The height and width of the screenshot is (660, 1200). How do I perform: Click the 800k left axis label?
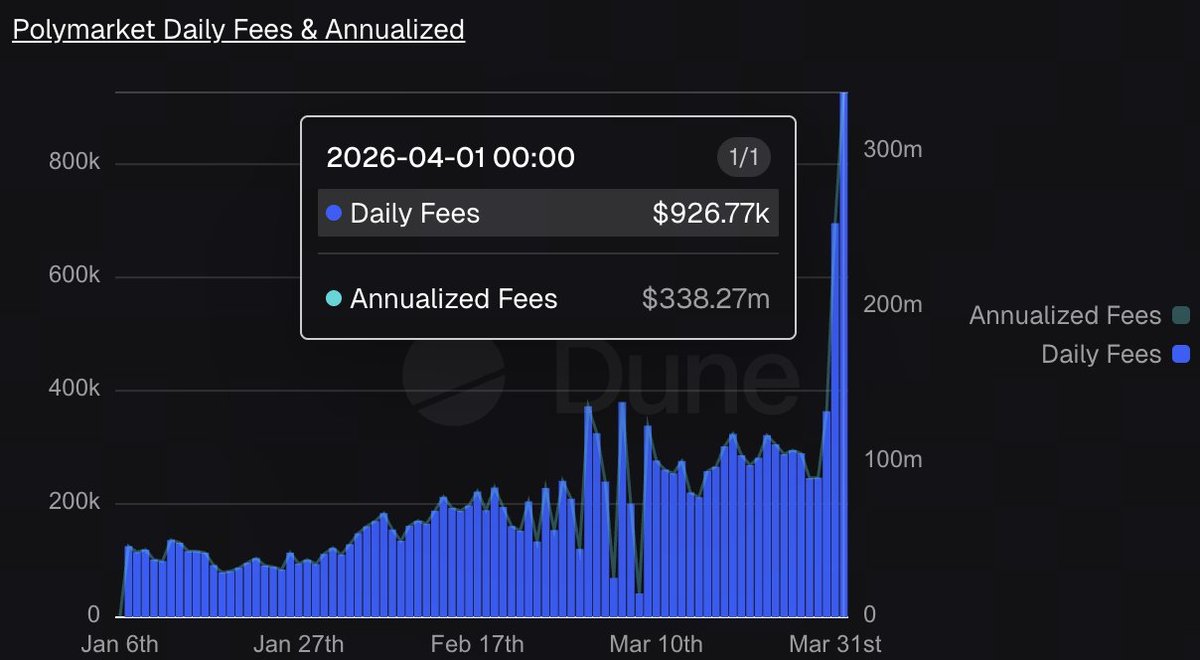point(74,164)
